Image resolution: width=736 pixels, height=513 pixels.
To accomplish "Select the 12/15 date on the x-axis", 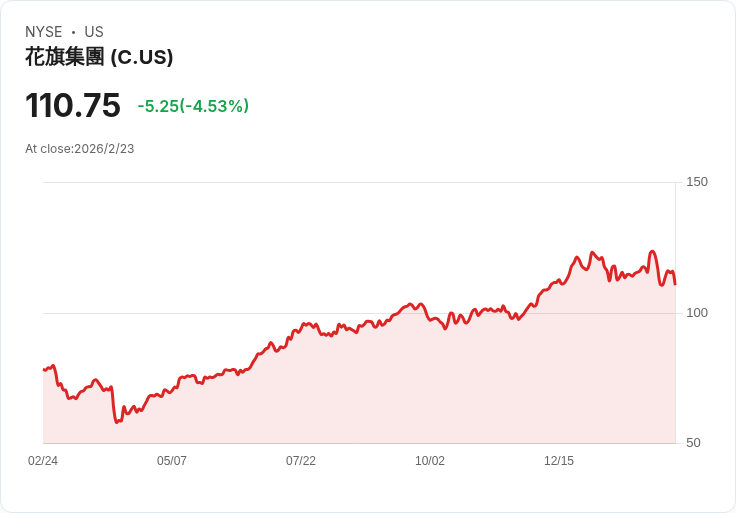I will (559, 461).
